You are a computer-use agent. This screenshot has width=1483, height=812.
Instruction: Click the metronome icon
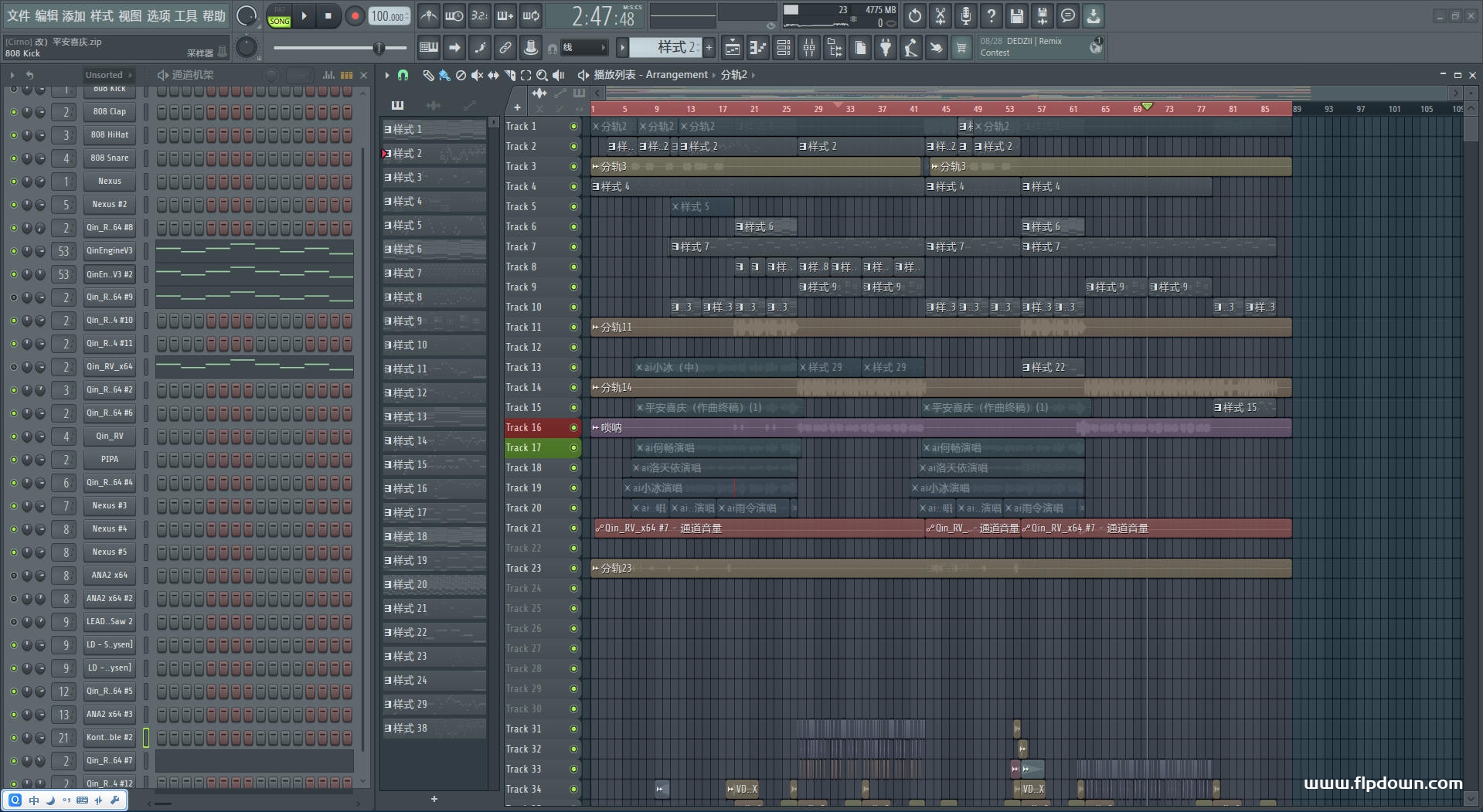[x=429, y=15]
